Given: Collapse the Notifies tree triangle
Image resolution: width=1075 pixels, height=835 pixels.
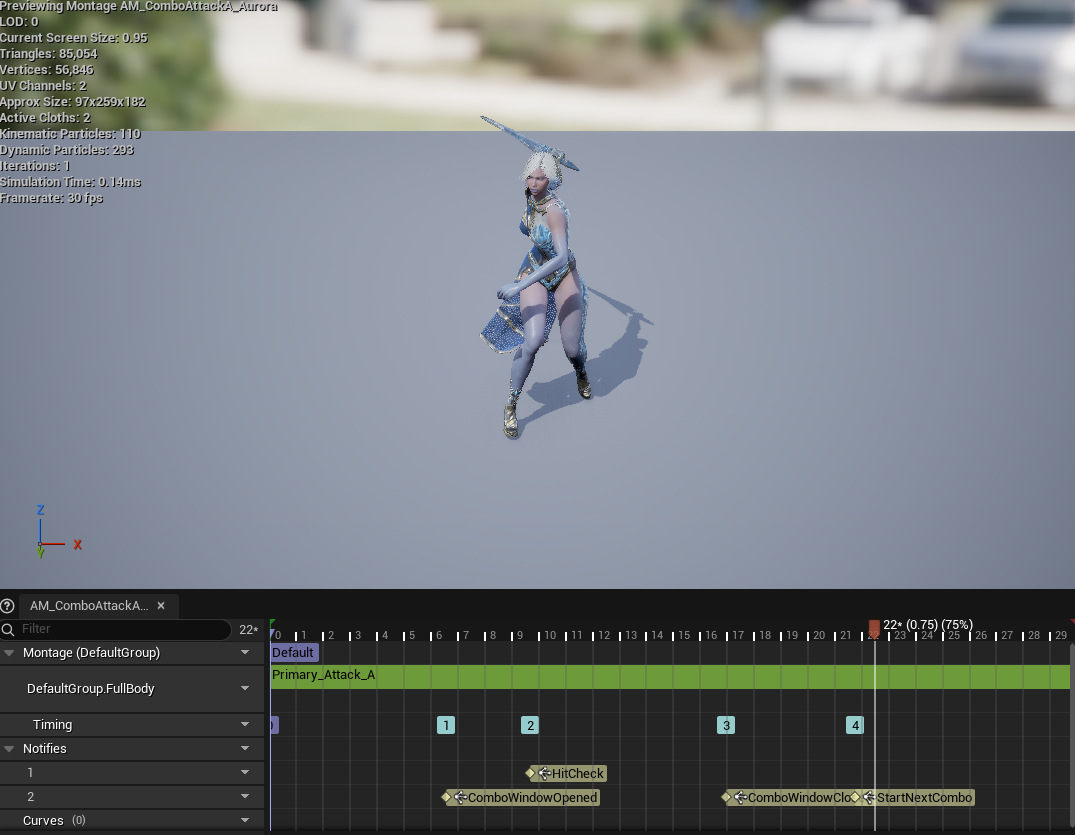Looking at the screenshot, I should [10, 749].
